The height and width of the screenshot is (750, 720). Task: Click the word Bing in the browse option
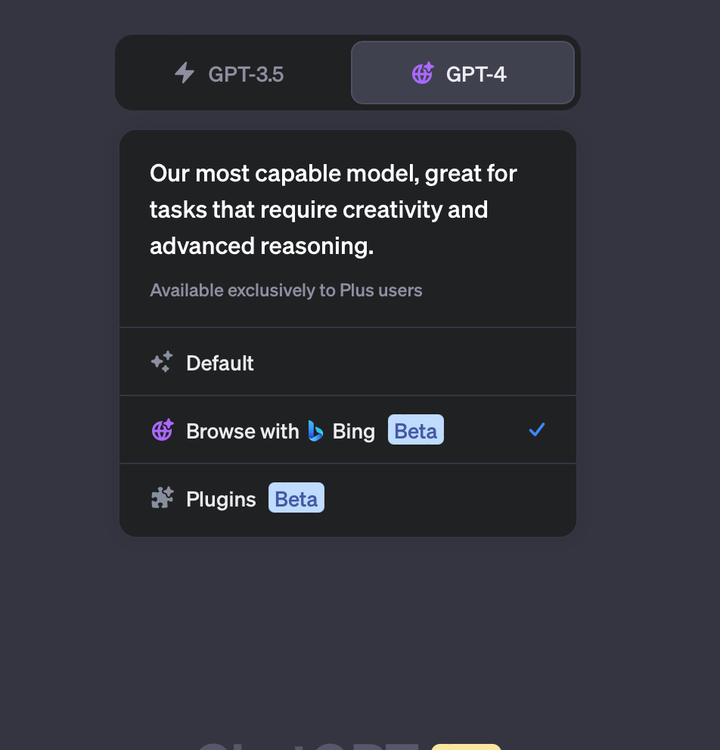coord(353,431)
